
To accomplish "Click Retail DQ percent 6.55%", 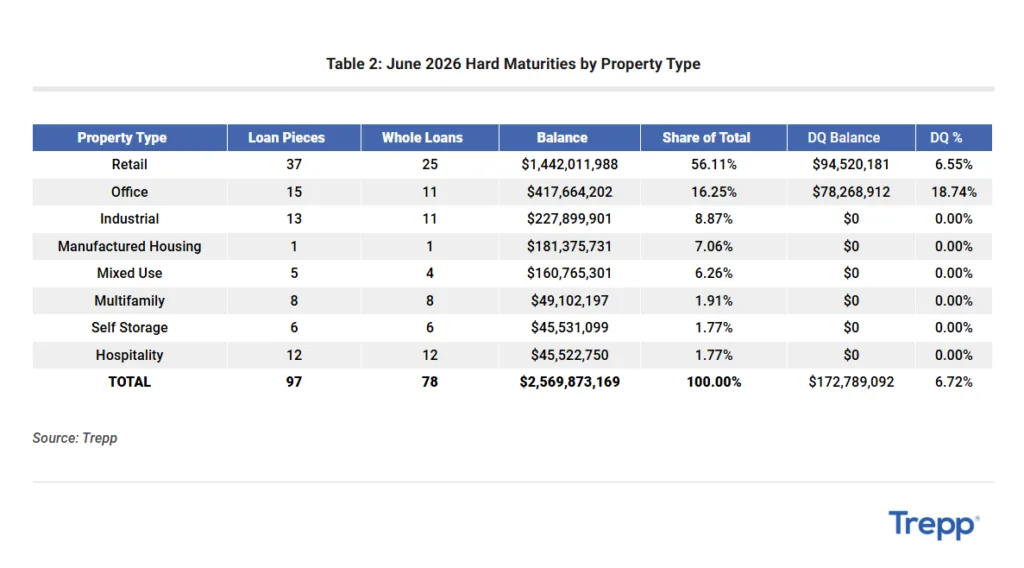I will tap(953, 165).
